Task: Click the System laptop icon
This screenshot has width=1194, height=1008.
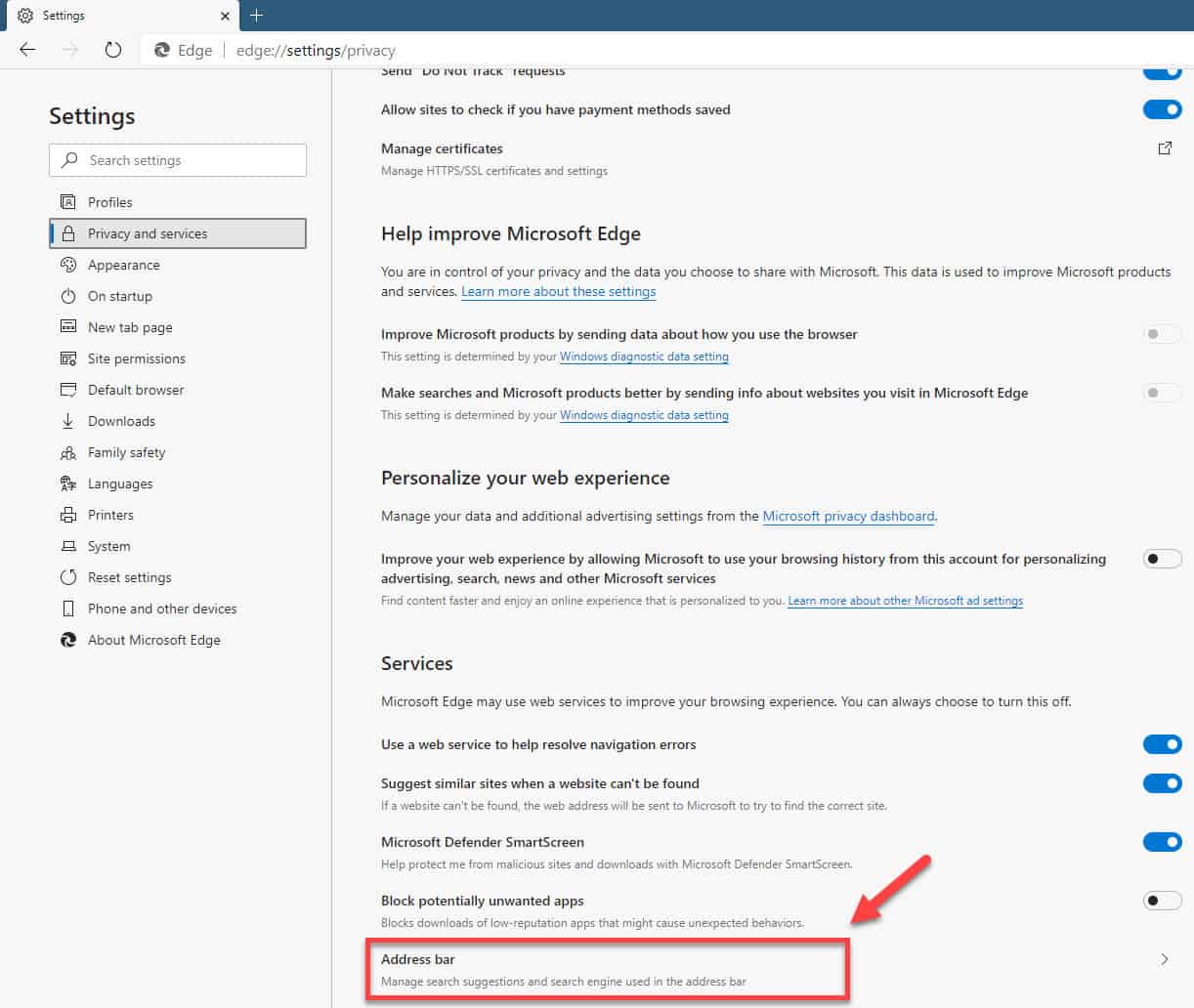Action: pos(68,546)
